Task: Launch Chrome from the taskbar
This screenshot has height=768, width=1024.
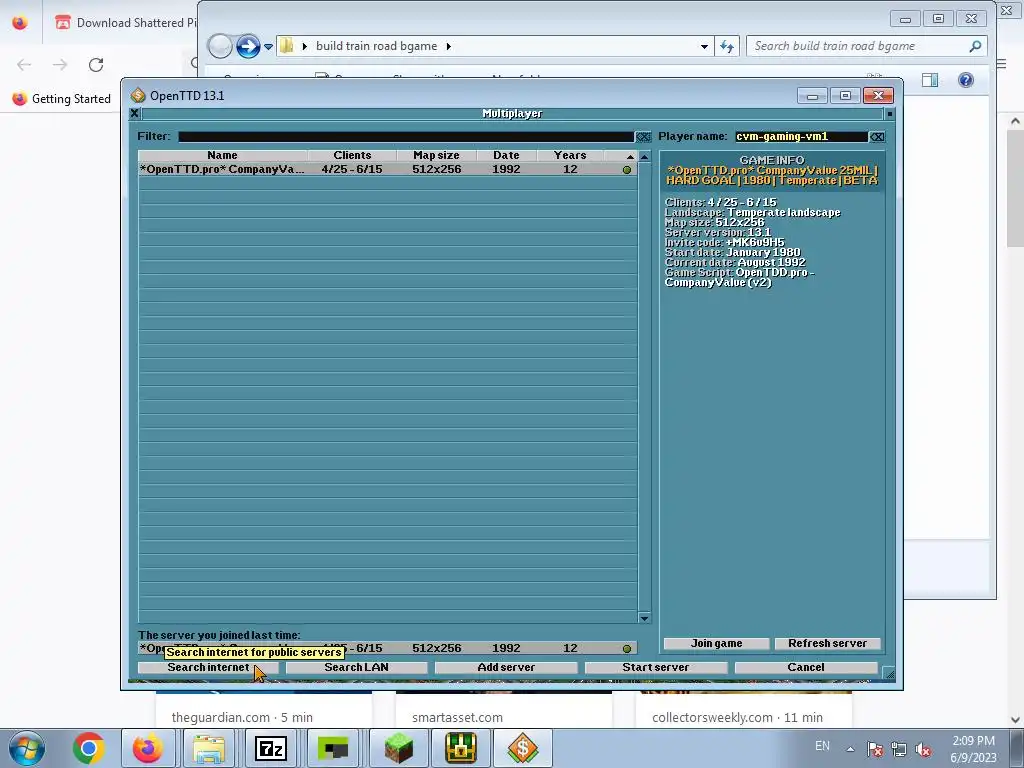Action: coord(89,748)
